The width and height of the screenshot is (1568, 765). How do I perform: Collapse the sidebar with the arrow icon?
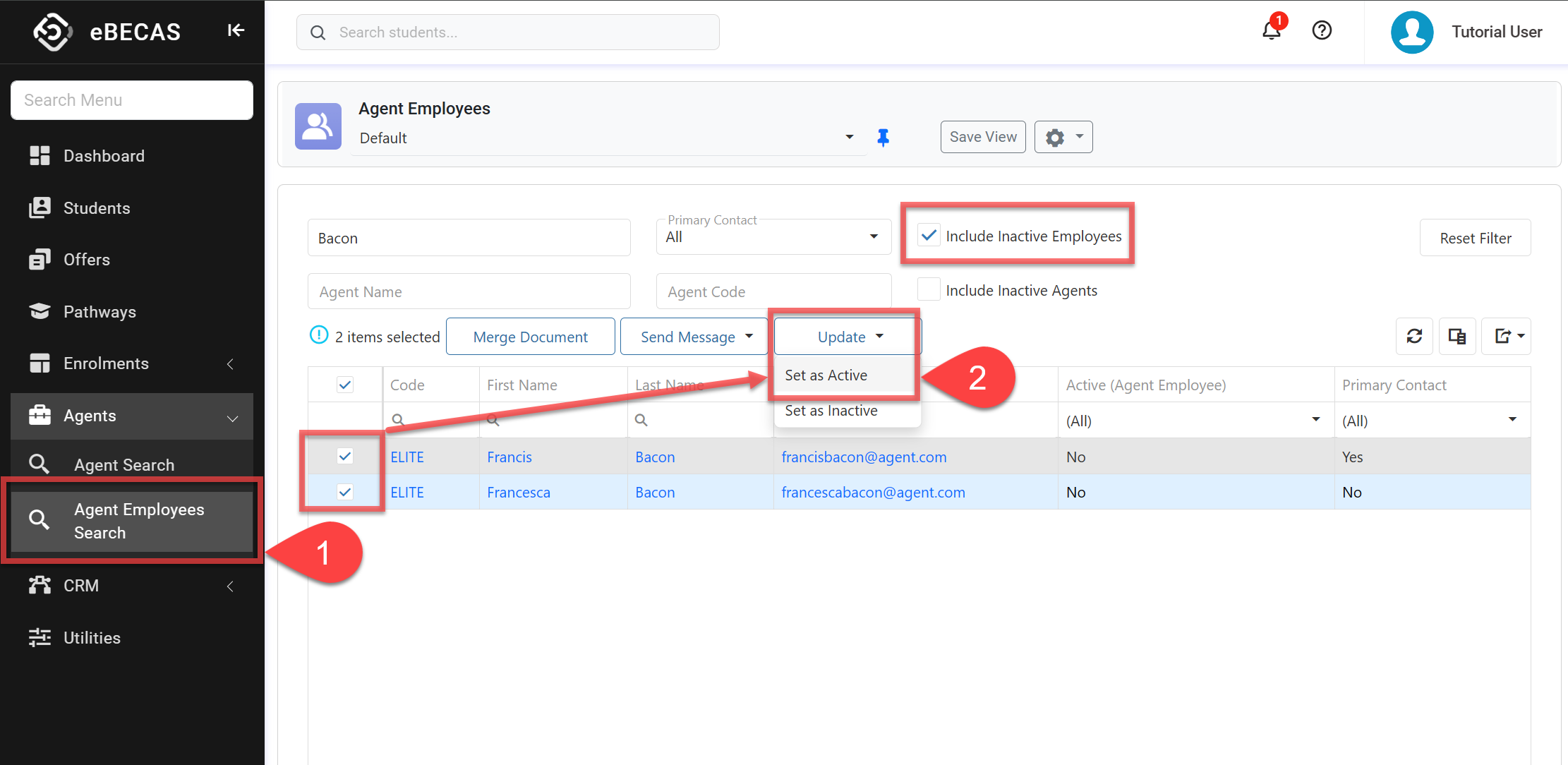point(236,30)
